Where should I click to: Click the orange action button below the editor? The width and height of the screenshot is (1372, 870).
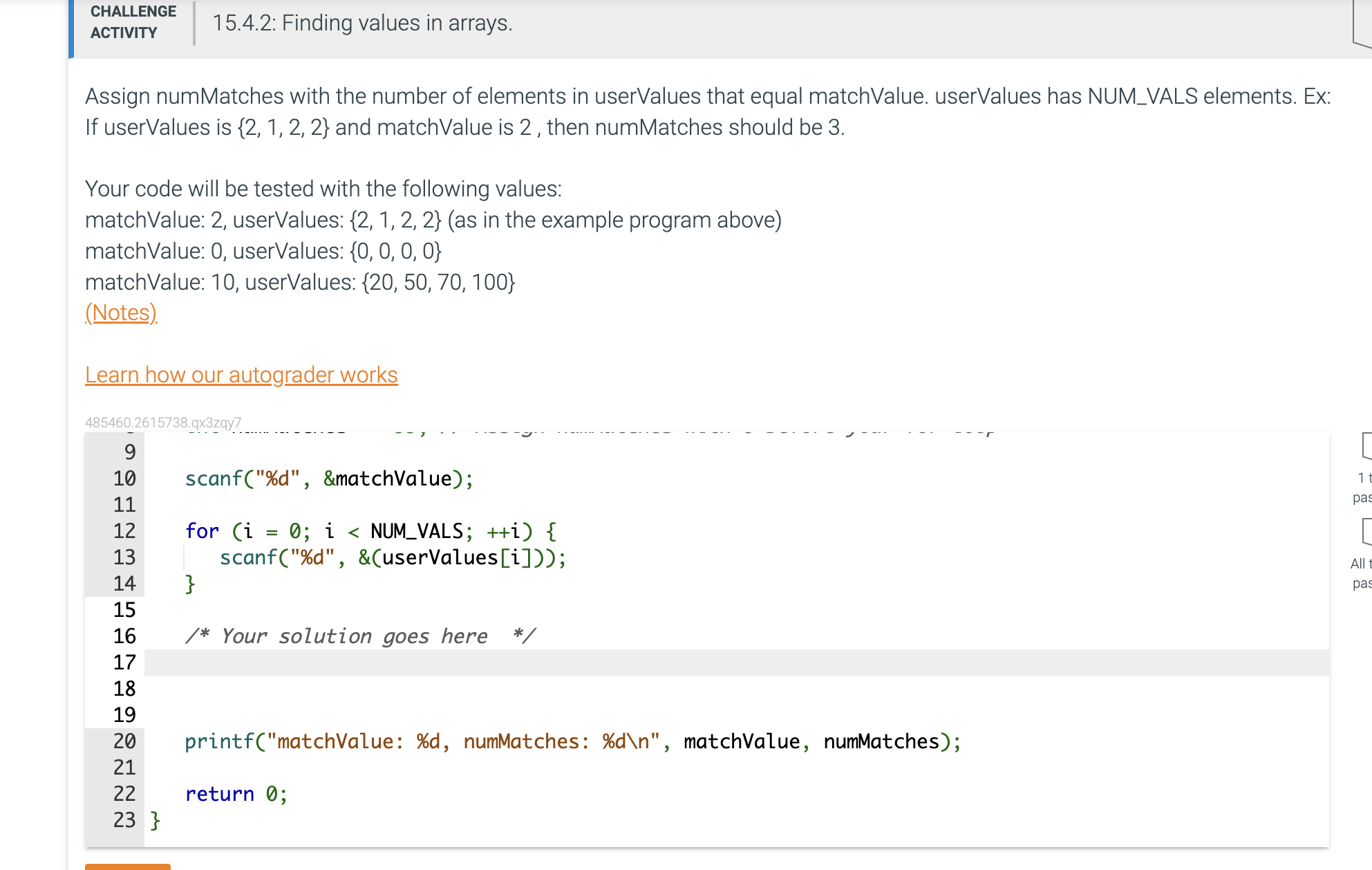(128, 866)
